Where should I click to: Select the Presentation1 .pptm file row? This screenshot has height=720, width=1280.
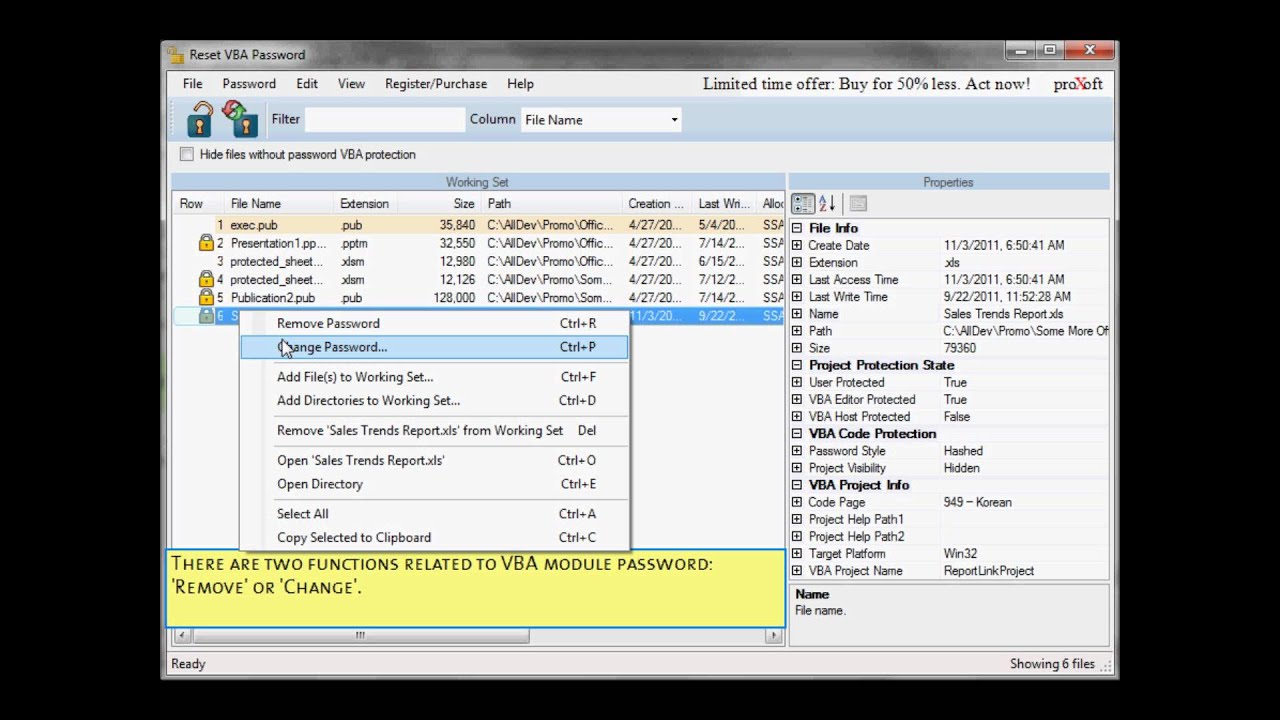478,243
